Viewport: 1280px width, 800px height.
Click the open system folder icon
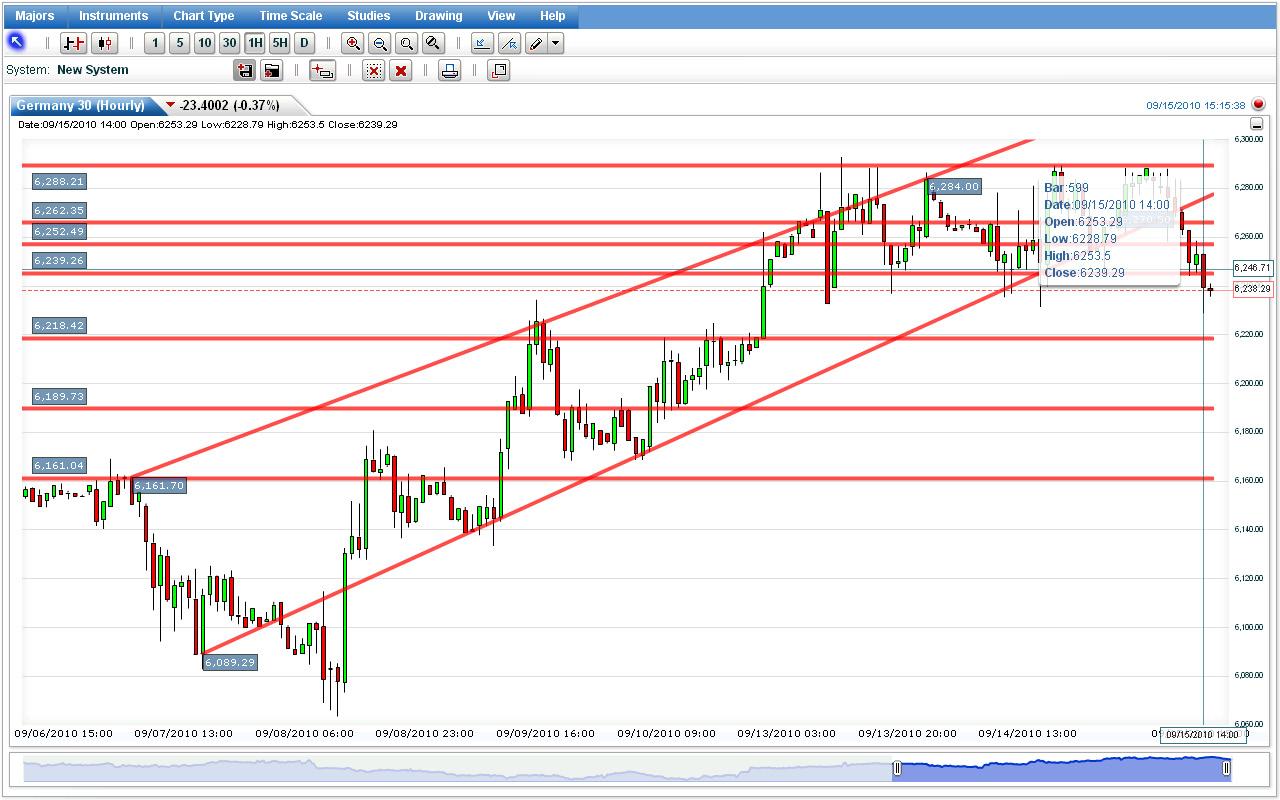tap(271, 70)
